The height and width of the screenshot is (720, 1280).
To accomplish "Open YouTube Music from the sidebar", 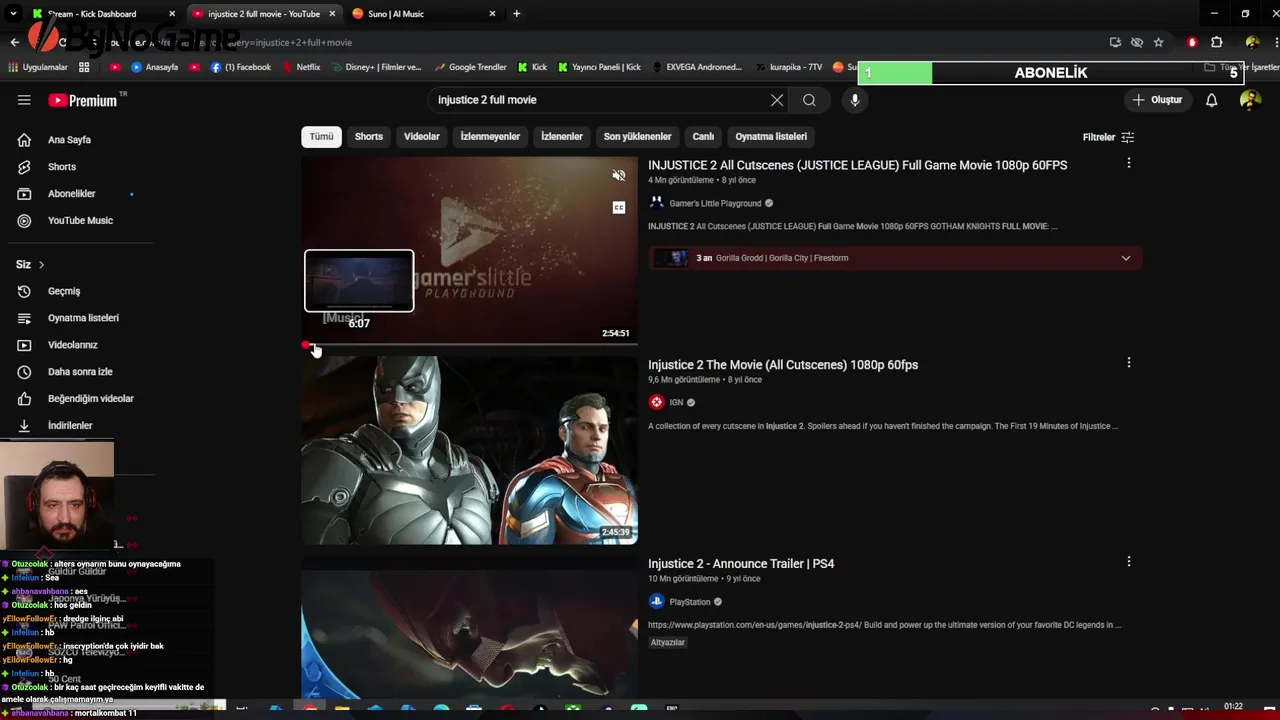I will (x=80, y=221).
